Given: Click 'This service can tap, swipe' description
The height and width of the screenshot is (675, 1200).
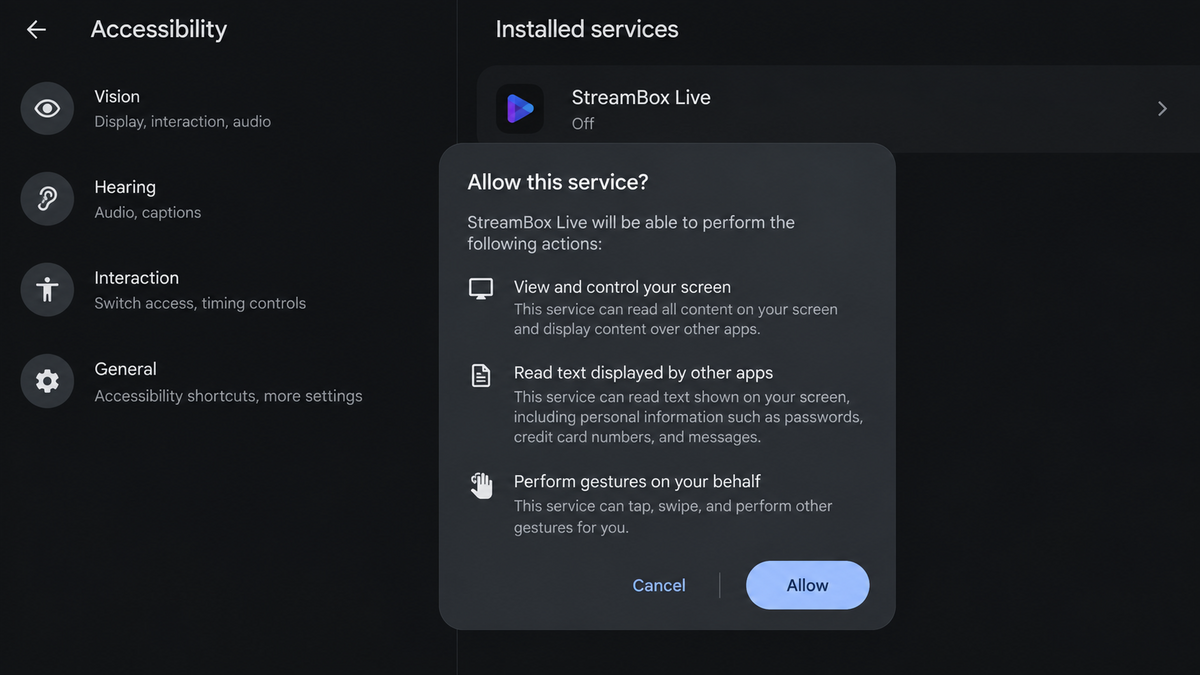Looking at the screenshot, I should pyautogui.click(x=673, y=516).
